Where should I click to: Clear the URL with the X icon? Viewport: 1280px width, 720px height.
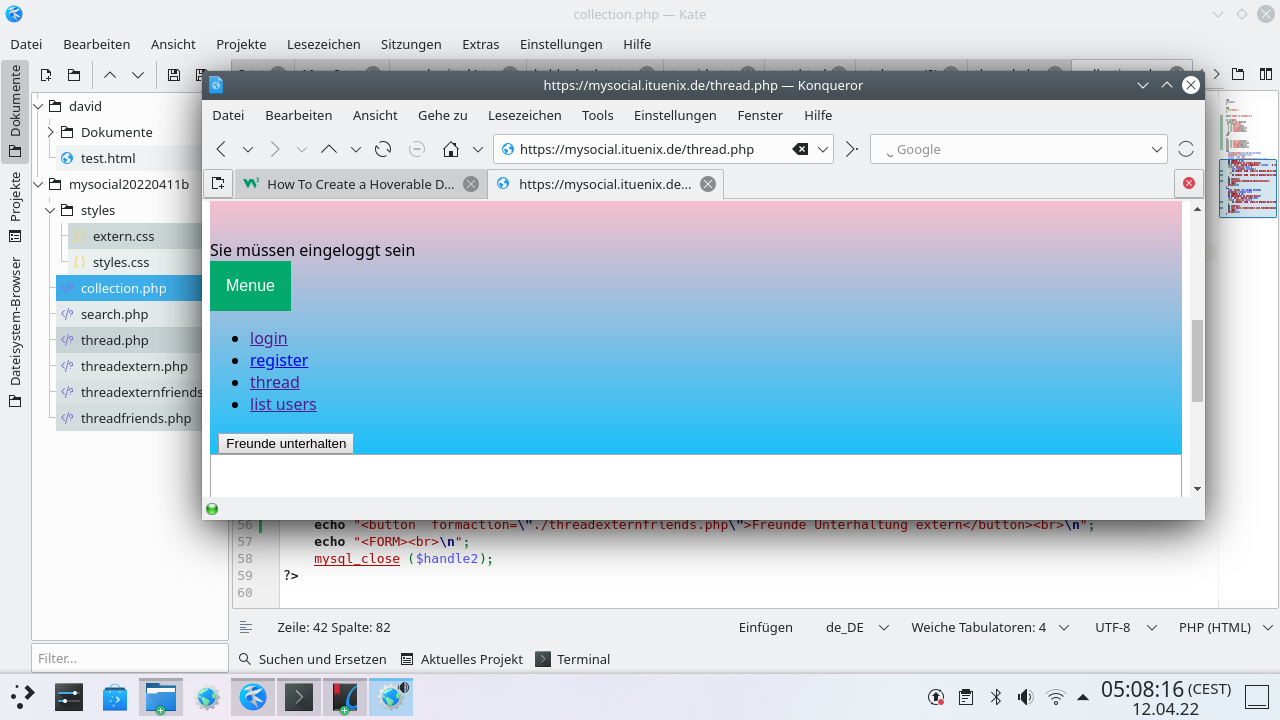click(x=799, y=148)
